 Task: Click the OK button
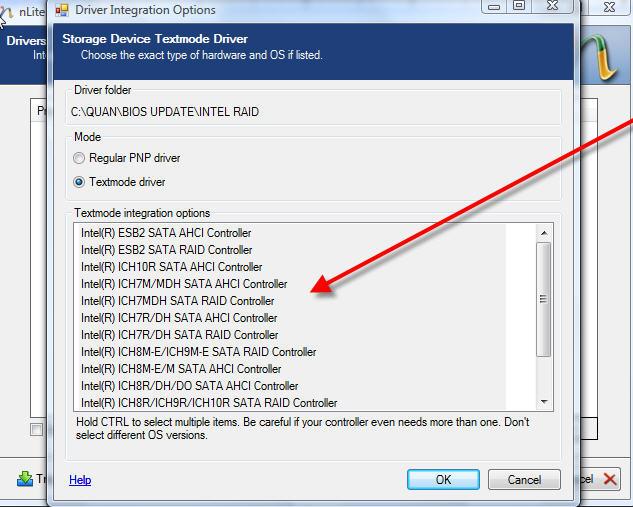pyautogui.click(x=443, y=480)
